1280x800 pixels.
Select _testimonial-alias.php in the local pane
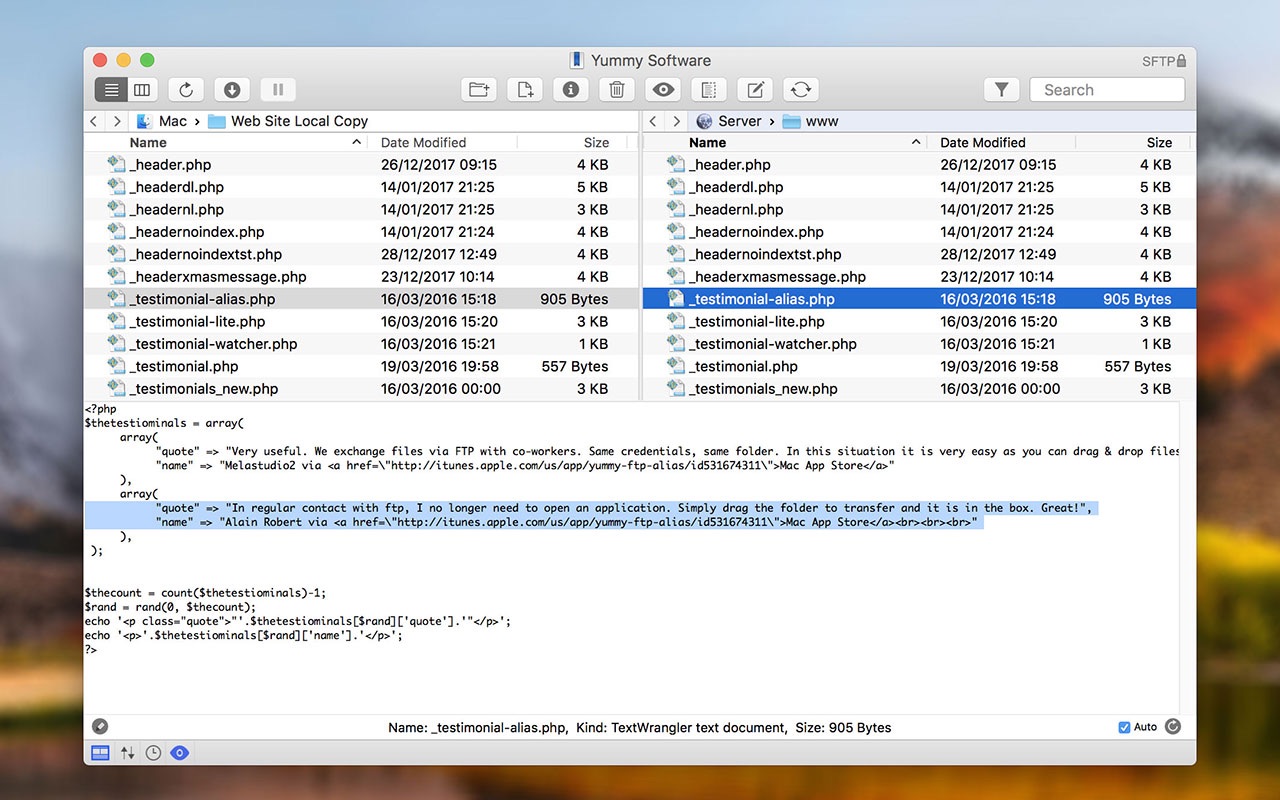coord(361,299)
